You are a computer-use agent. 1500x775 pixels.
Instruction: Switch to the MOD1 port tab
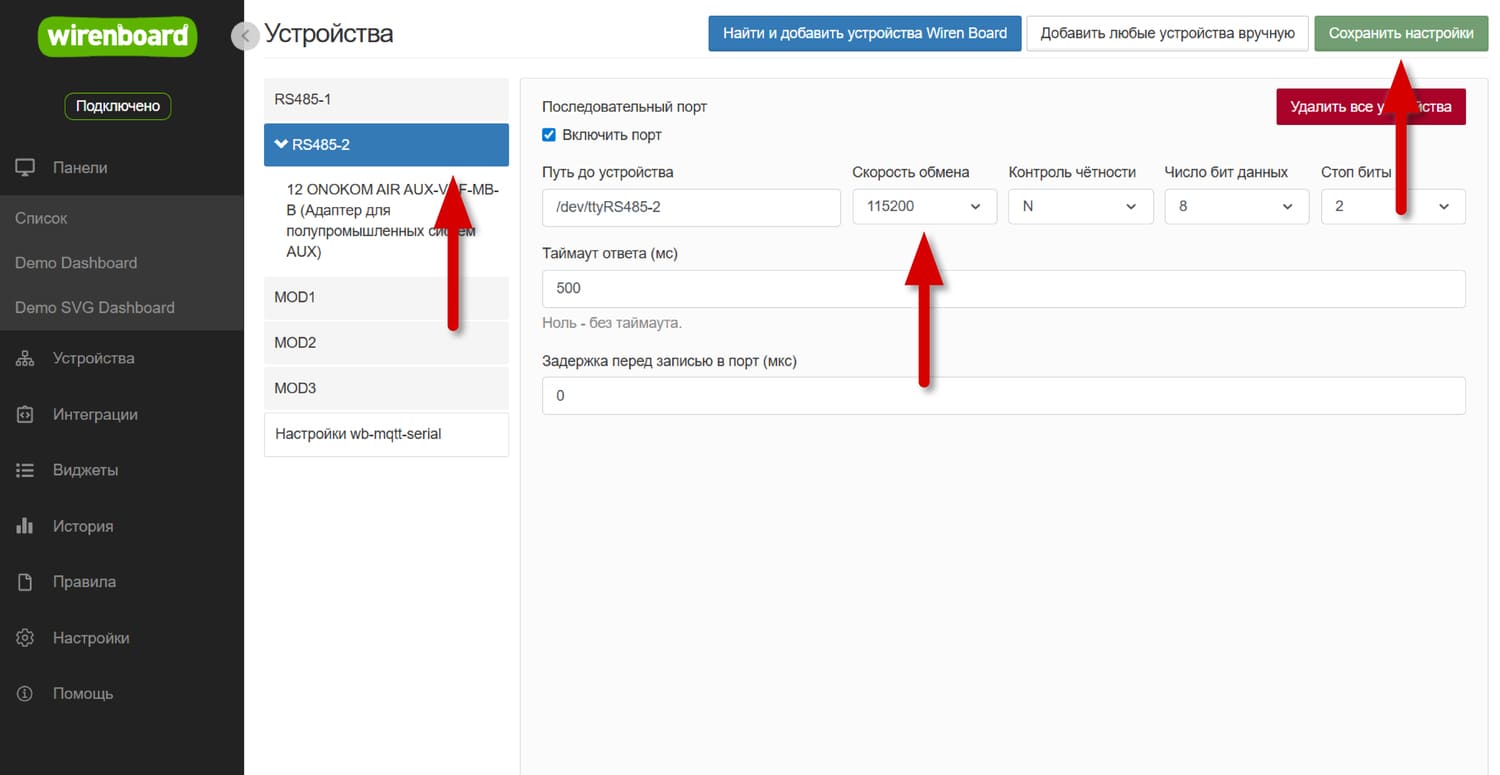click(x=386, y=298)
